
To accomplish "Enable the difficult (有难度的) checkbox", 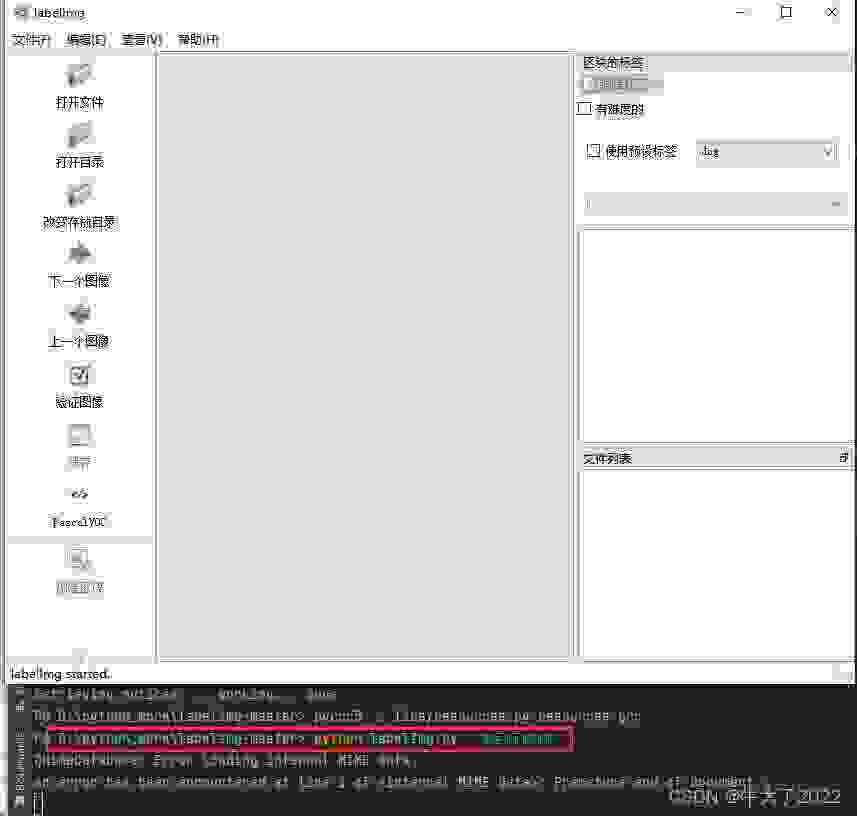I will click(x=586, y=109).
